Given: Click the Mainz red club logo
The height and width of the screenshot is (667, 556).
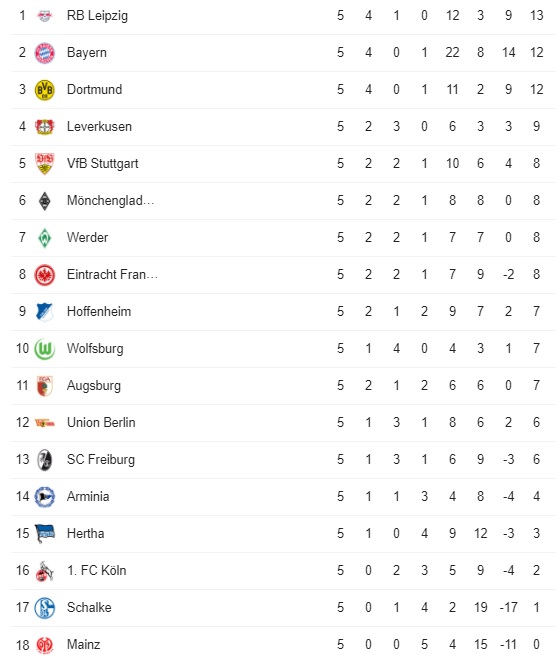Looking at the screenshot, I should [45, 644].
